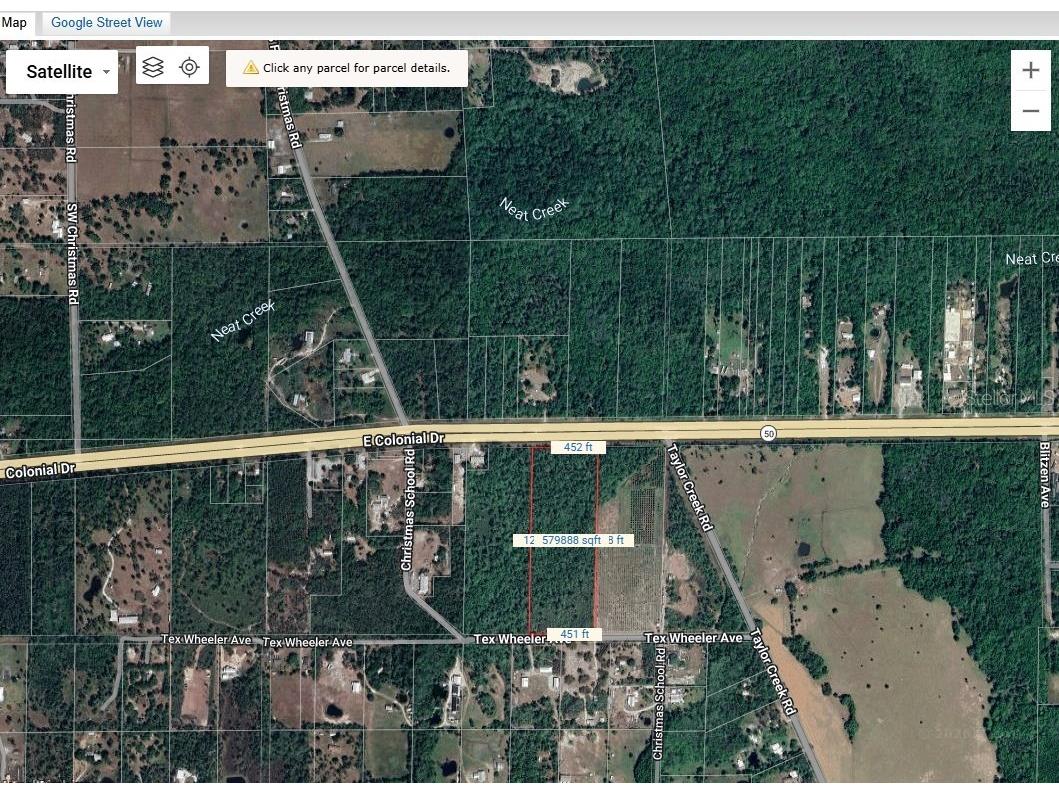
Task: Click the Neat Creek label near top center
Action: coord(534,210)
